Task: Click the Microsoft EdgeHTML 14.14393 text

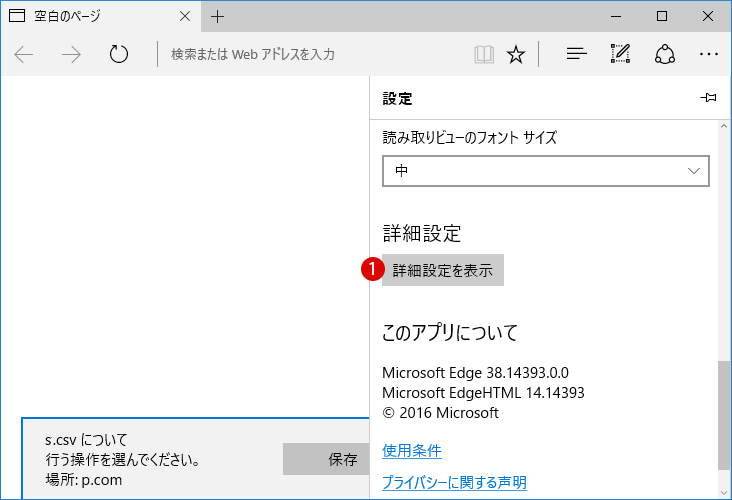Action: (x=483, y=393)
